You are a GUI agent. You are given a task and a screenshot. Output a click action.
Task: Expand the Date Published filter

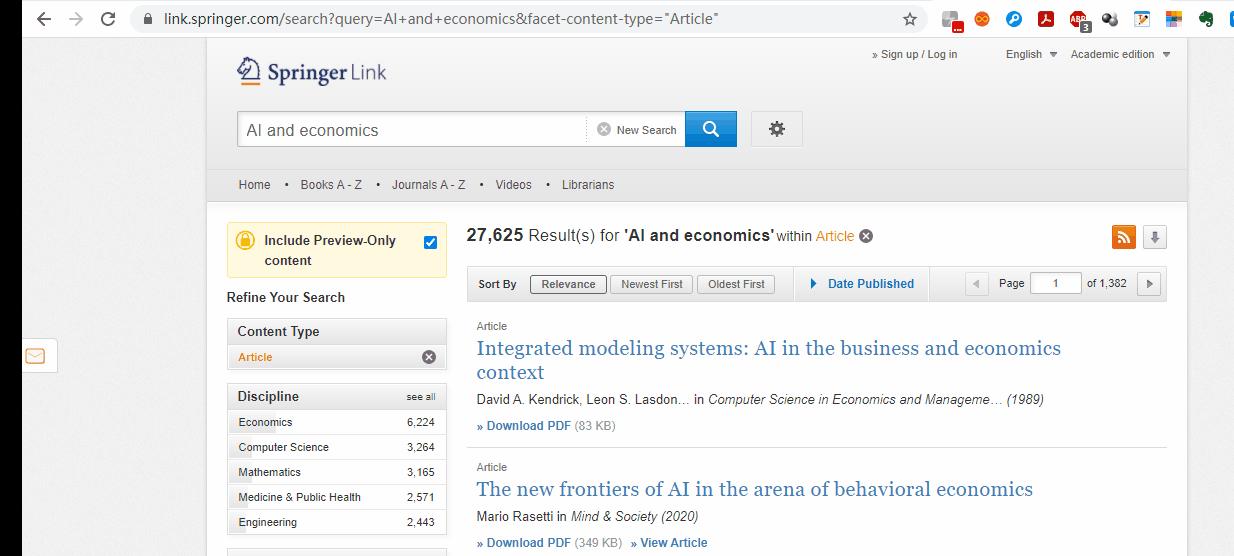coord(861,284)
